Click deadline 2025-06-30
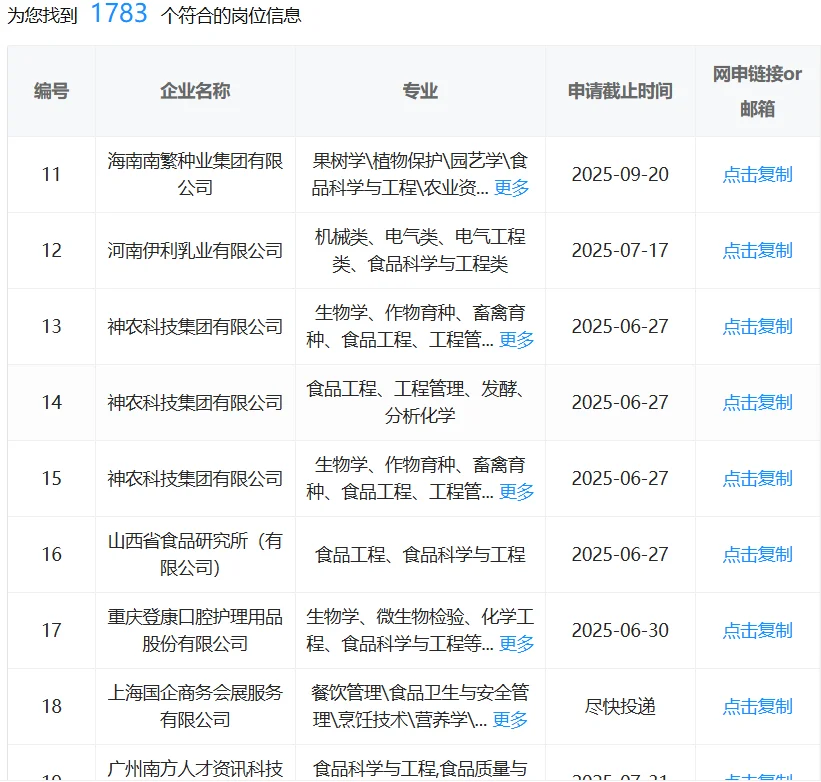This screenshot has width=821, height=782. click(x=620, y=630)
